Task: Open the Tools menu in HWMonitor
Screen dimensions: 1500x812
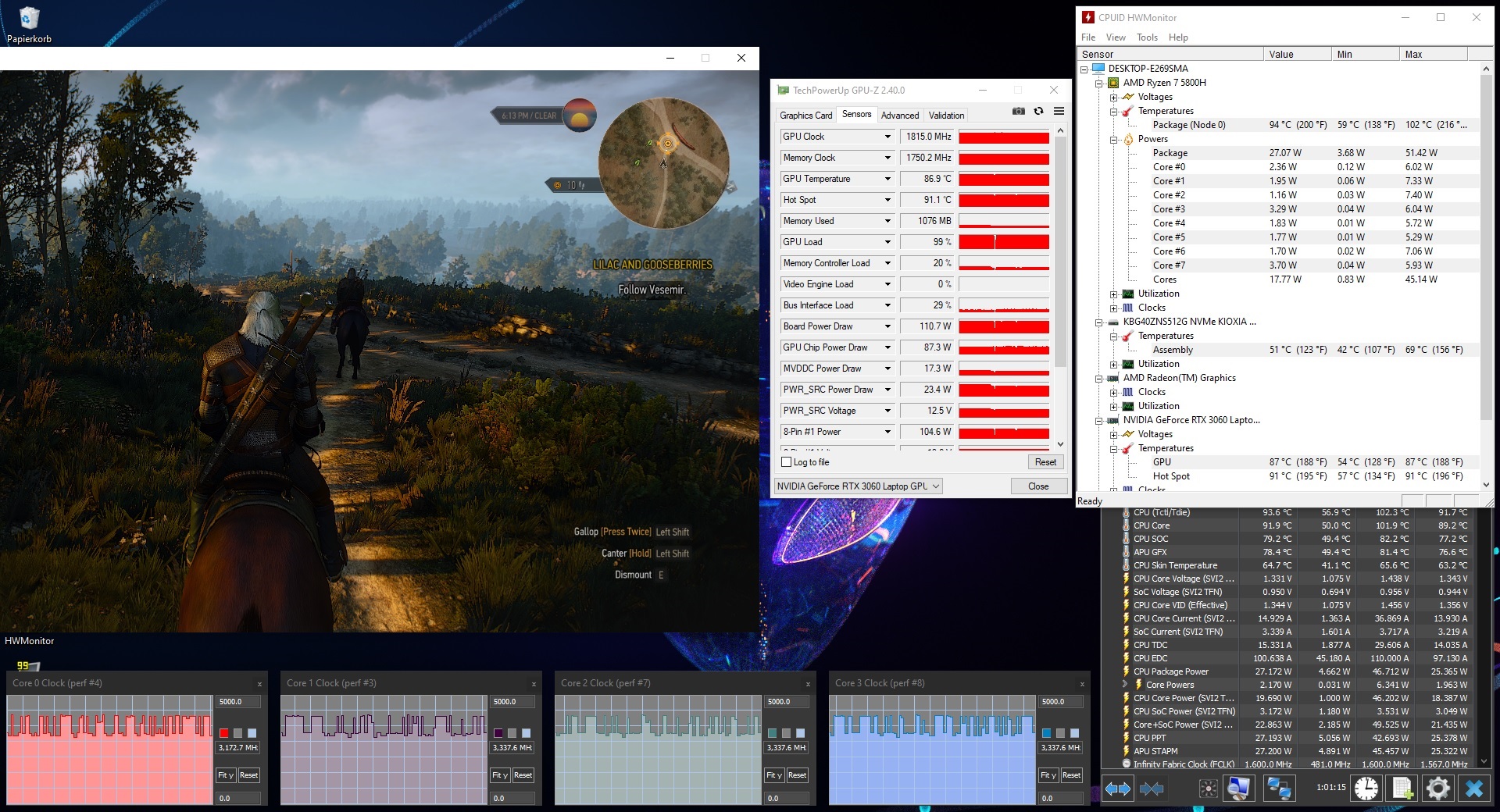Action: click(x=1147, y=37)
